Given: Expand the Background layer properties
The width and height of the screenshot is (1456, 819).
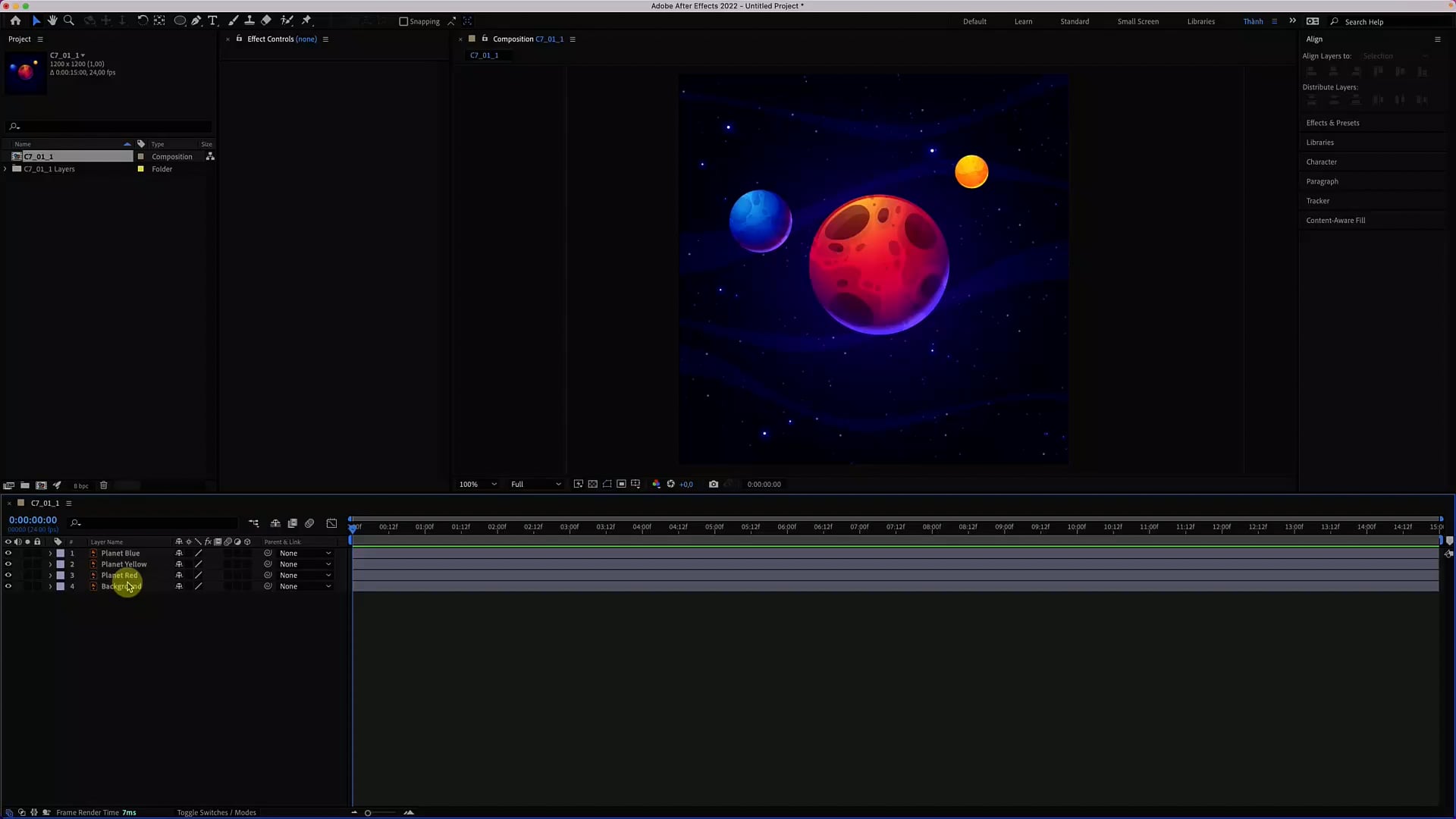Looking at the screenshot, I should pyautogui.click(x=51, y=586).
